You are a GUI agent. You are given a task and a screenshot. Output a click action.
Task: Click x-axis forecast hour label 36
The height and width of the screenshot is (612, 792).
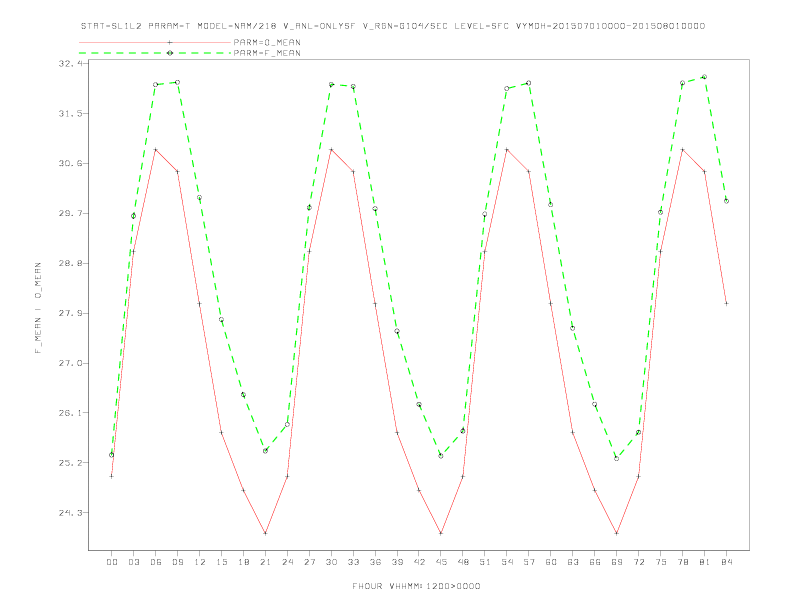coord(375,562)
